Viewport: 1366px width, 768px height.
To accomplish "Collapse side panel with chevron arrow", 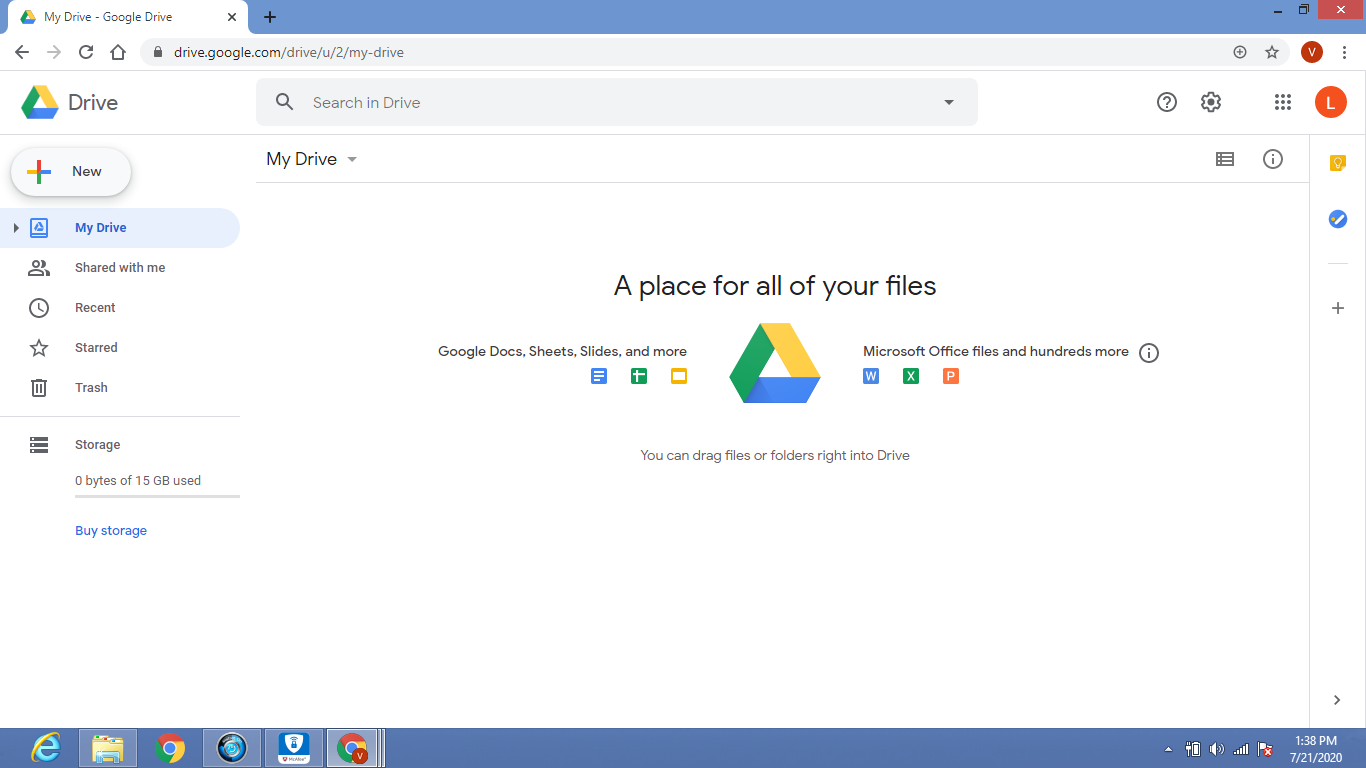I will click(1338, 700).
